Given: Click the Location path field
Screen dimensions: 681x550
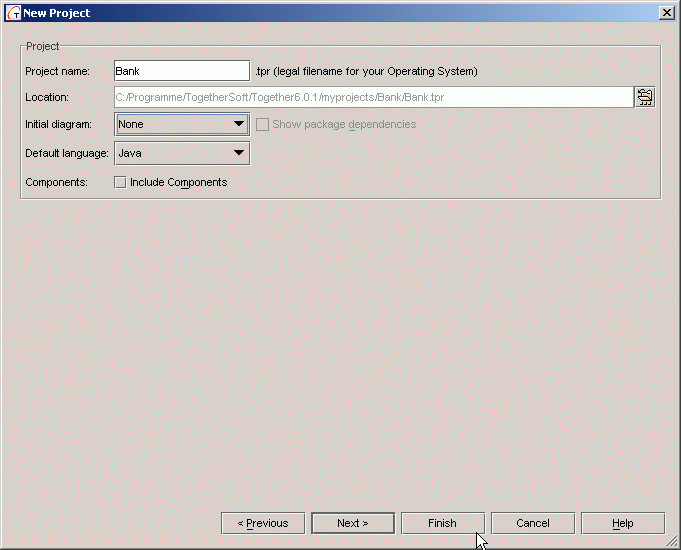Looking at the screenshot, I should click(x=372, y=97).
